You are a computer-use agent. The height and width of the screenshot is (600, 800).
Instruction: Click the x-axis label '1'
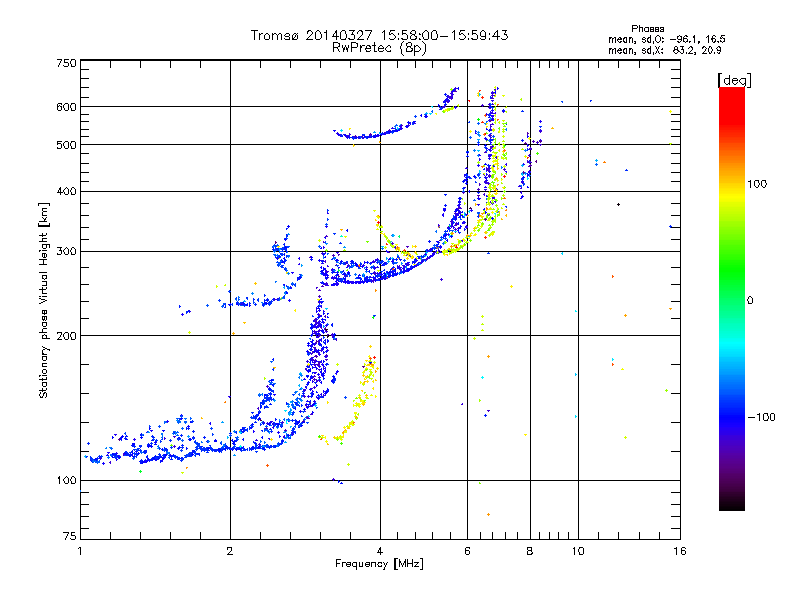tap(80, 551)
